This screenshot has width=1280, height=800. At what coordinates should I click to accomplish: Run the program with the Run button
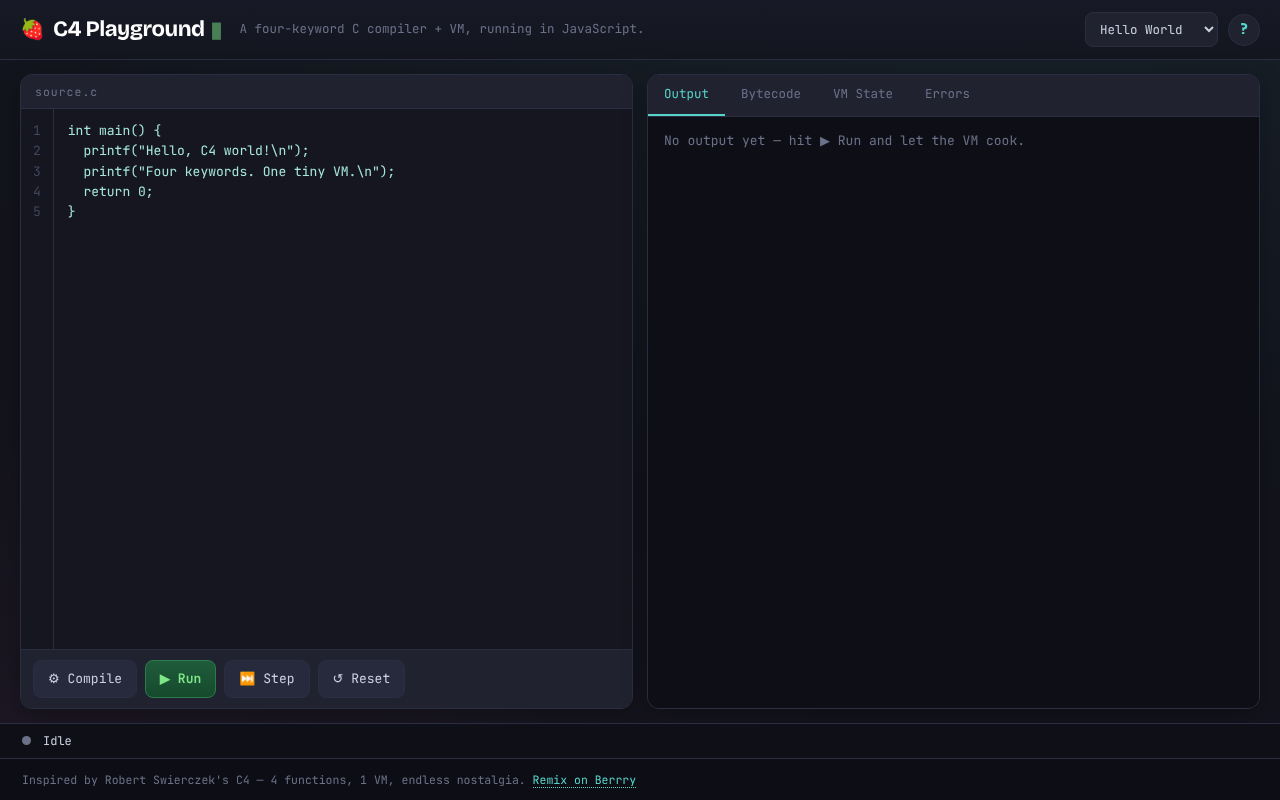(x=180, y=679)
